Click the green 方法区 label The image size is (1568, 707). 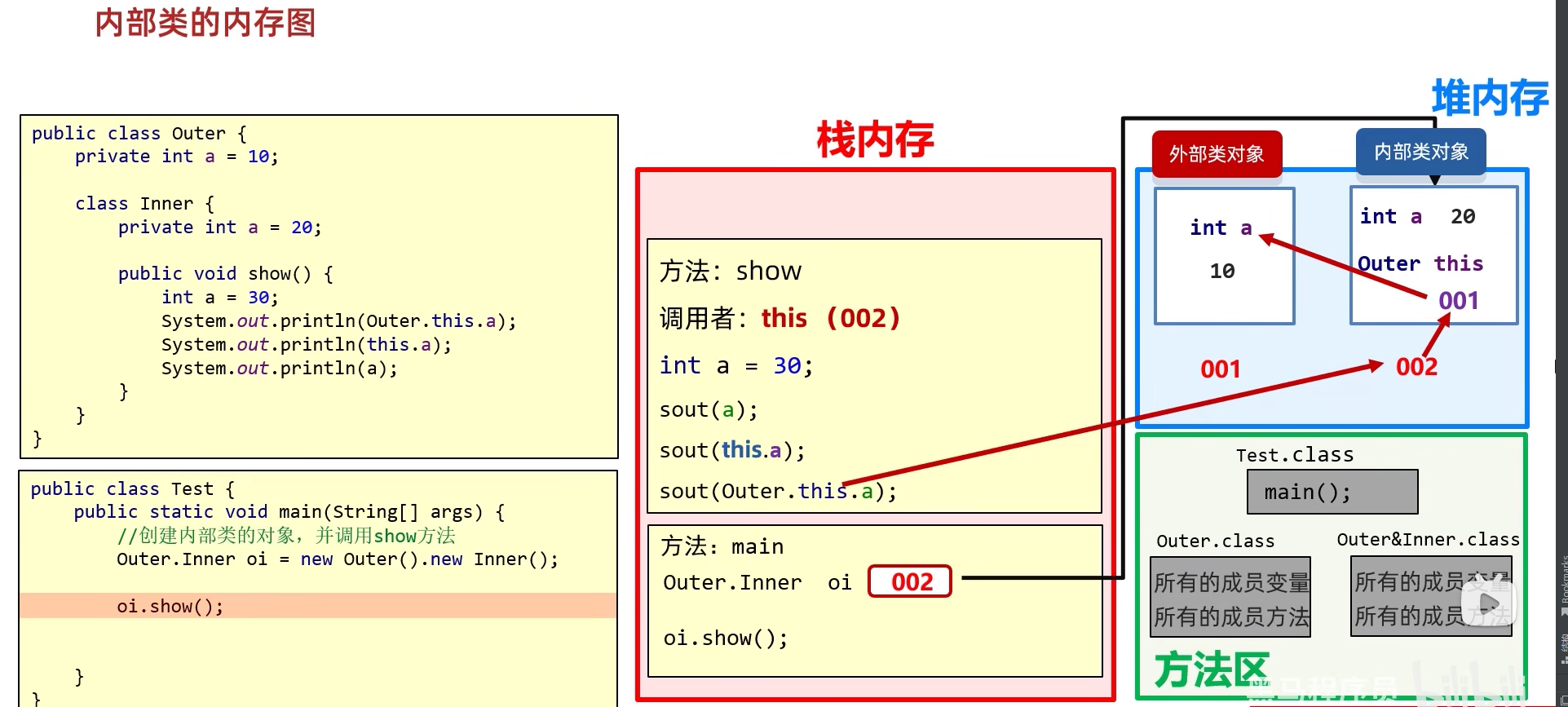coord(1212,670)
